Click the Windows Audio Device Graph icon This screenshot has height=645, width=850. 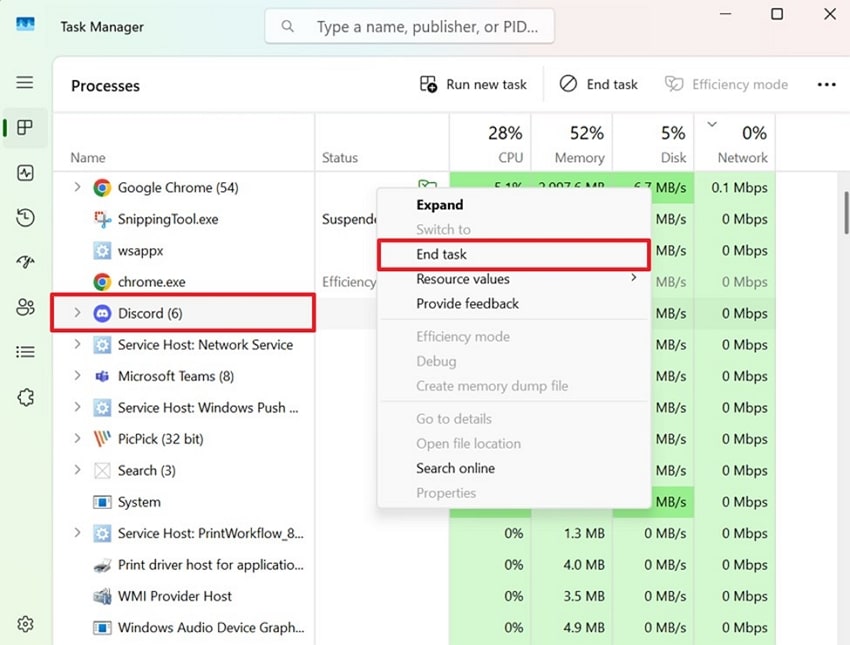[x=102, y=628]
